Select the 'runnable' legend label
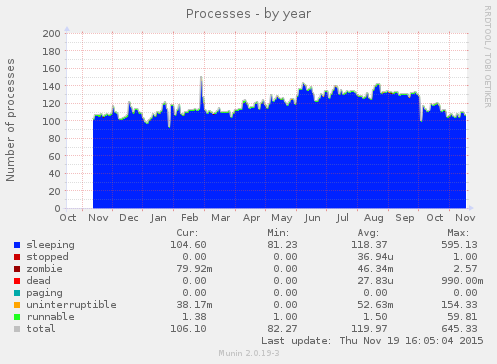 click(50, 317)
